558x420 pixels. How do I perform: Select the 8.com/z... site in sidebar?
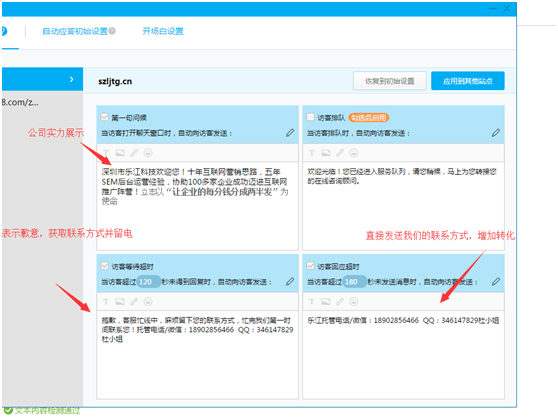coord(42,103)
